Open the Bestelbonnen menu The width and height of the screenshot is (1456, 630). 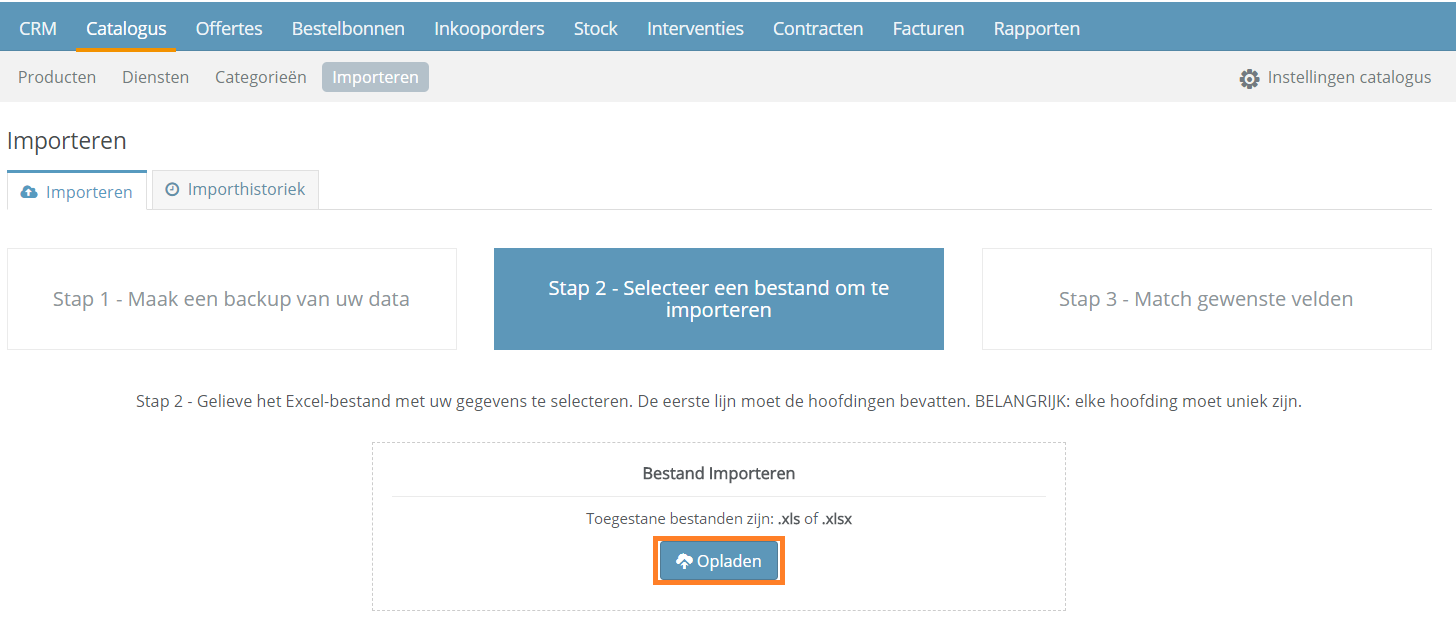point(348,29)
